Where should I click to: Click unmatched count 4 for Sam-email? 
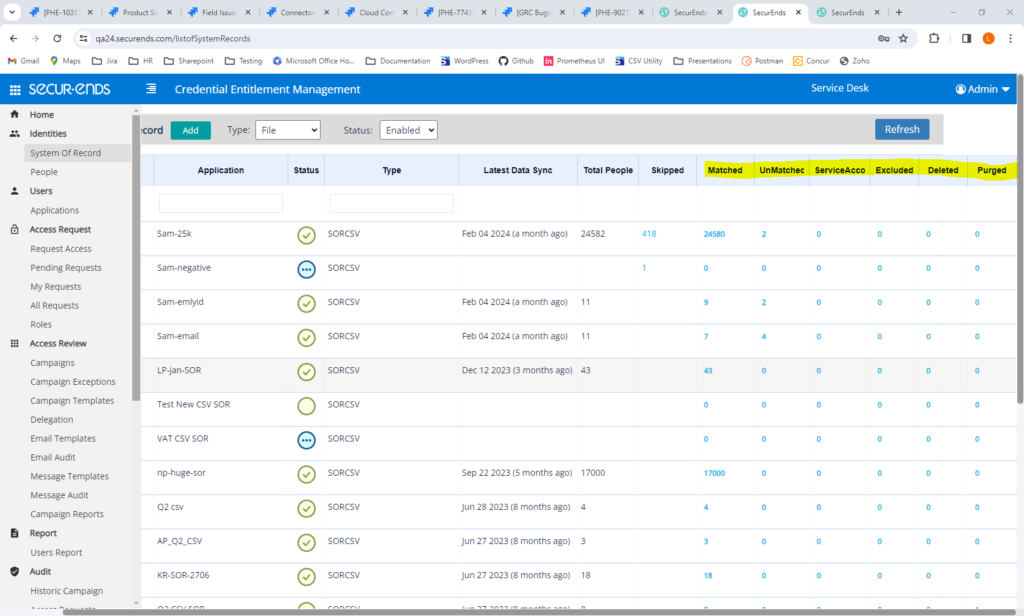(763, 336)
